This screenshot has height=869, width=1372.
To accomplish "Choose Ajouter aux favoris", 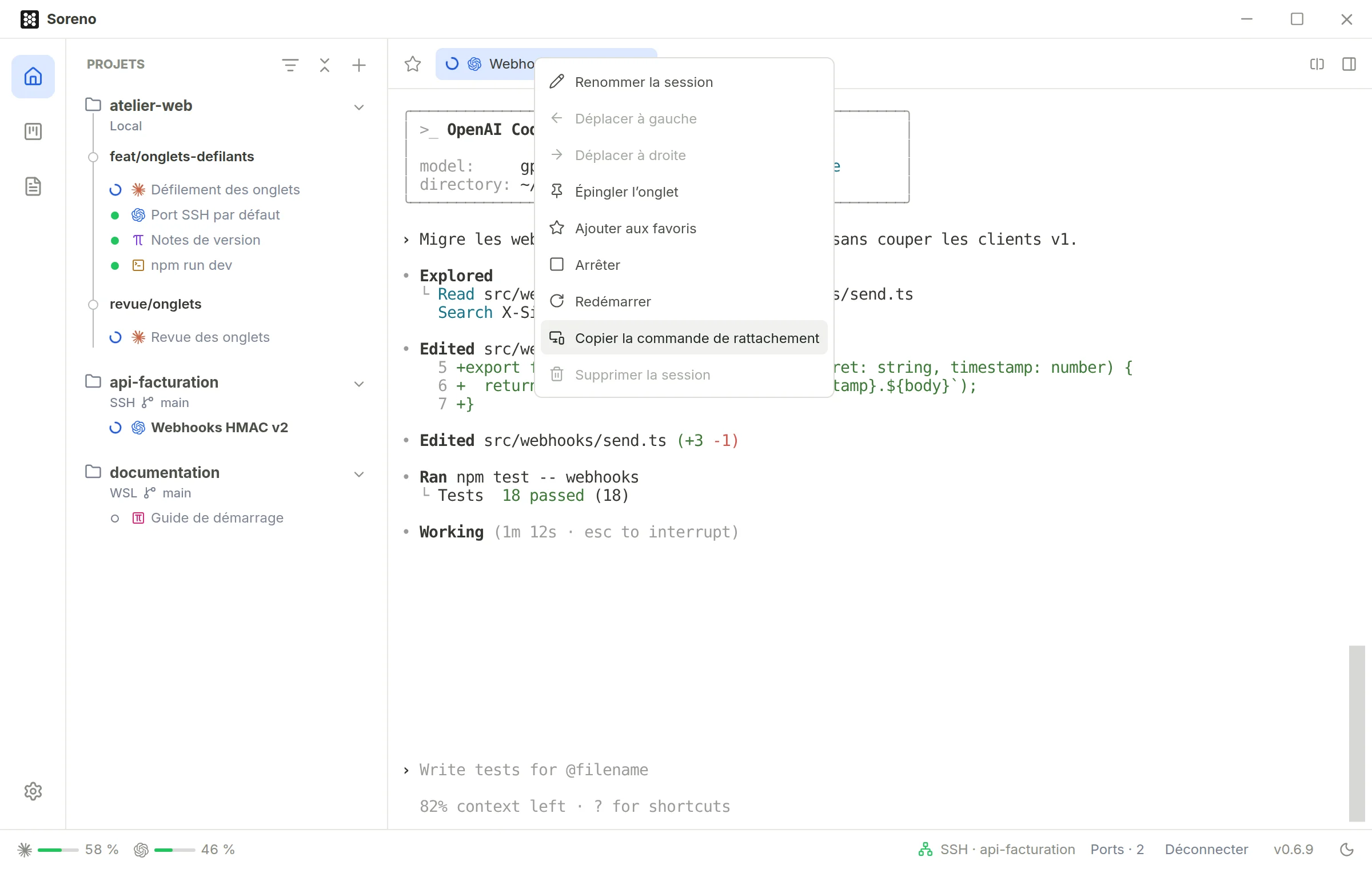I will point(684,229).
